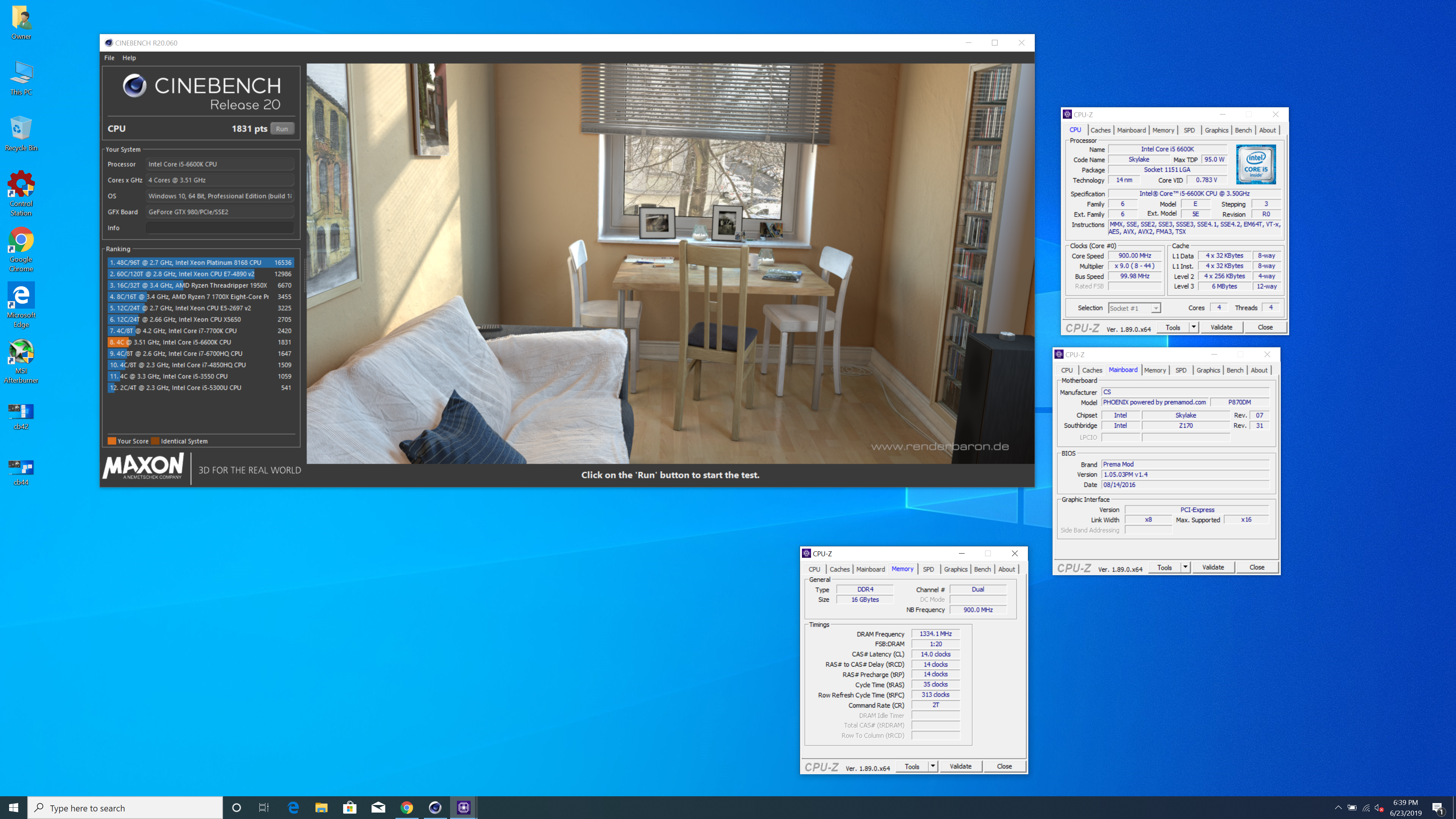This screenshot has height=819, width=1456.
Task: Switch to Bench tab in CPU-Z CPU window
Action: click(1243, 130)
